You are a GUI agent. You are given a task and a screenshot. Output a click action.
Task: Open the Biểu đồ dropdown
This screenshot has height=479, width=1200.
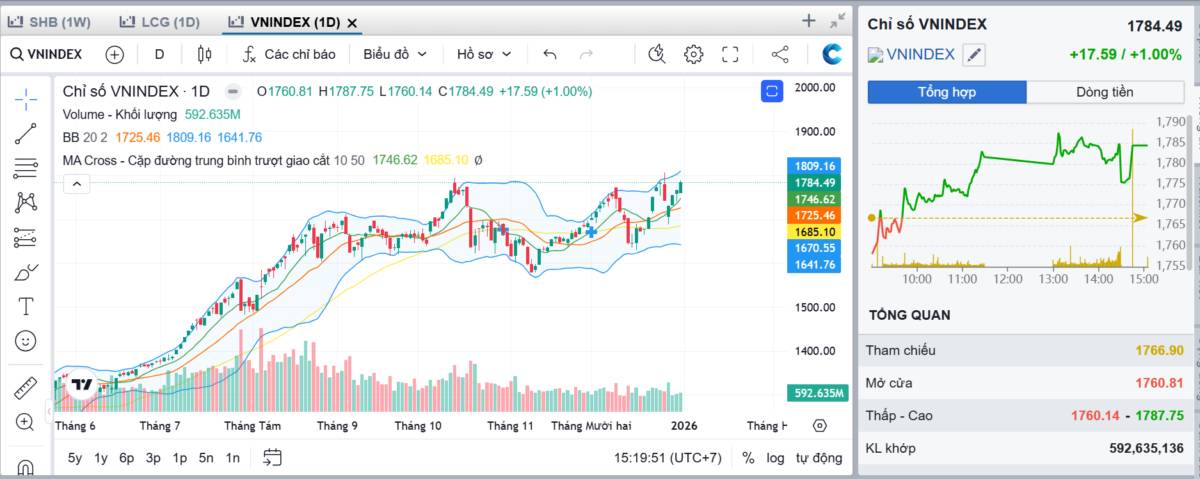click(395, 54)
